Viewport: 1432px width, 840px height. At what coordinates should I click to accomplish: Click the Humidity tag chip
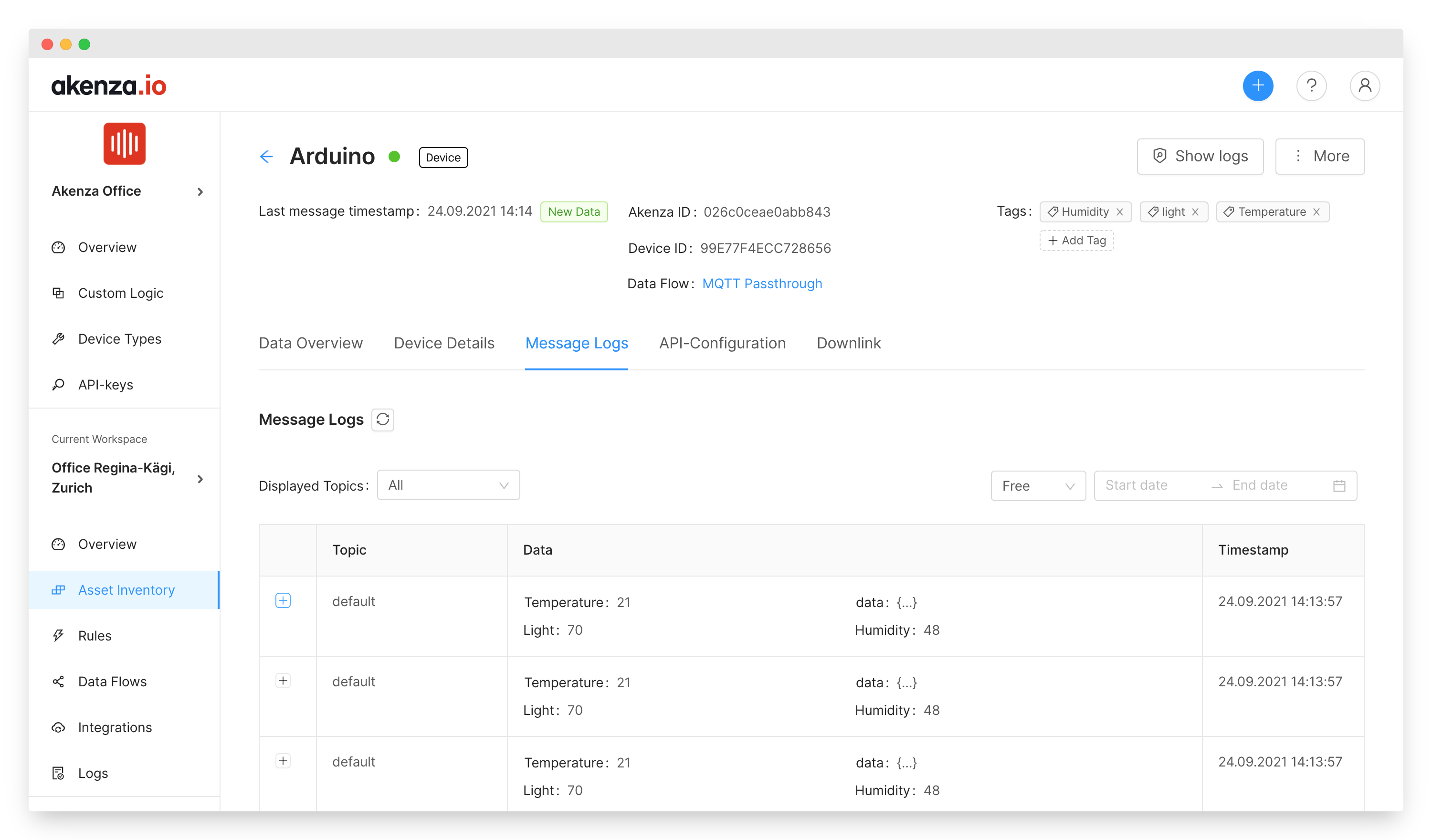pyautogui.click(x=1085, y=212)
